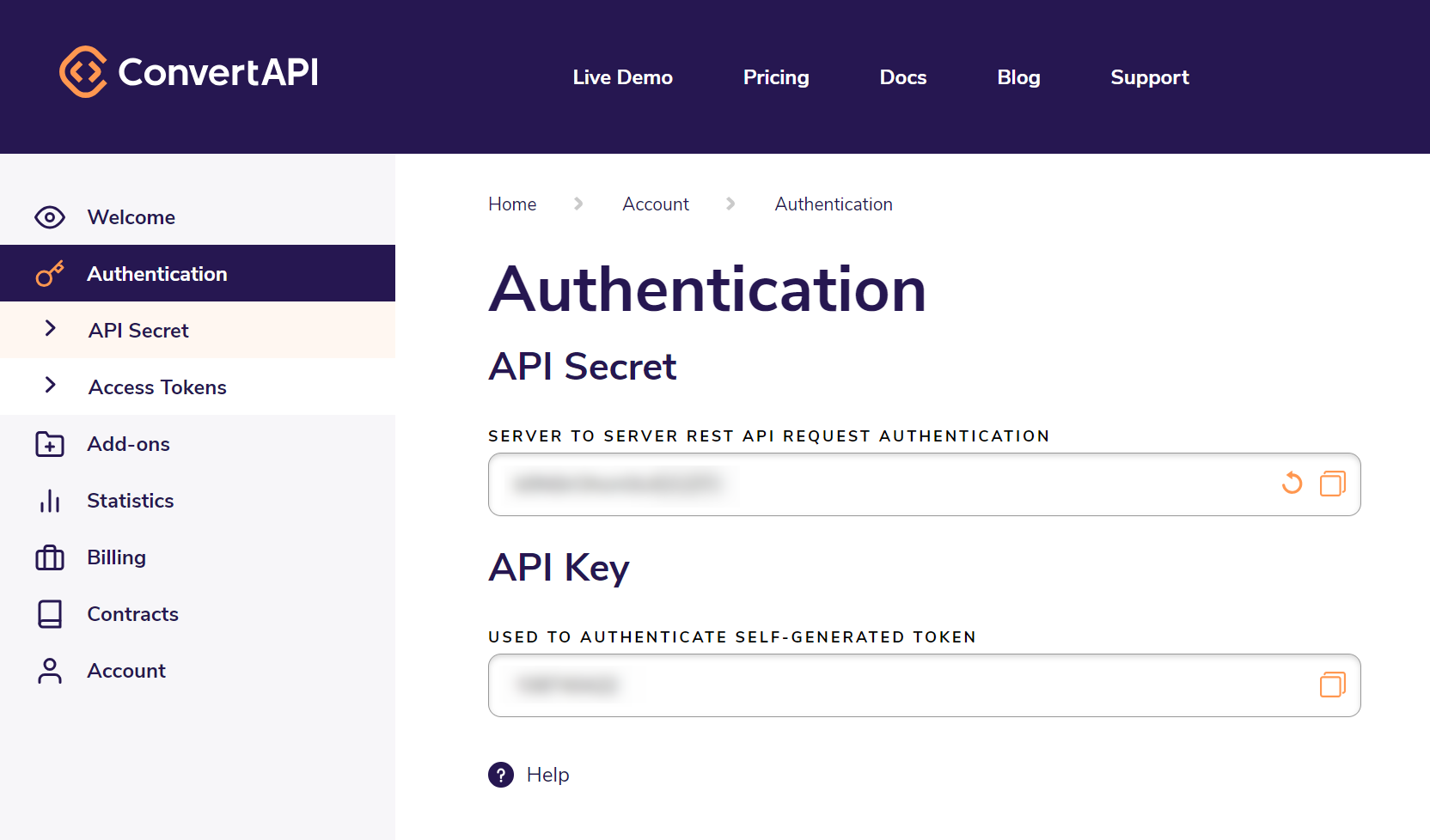This screenshot has width=1430, height=840.
Task: Open the Pricing page from top navigation
Action: [x=776, y=77]
